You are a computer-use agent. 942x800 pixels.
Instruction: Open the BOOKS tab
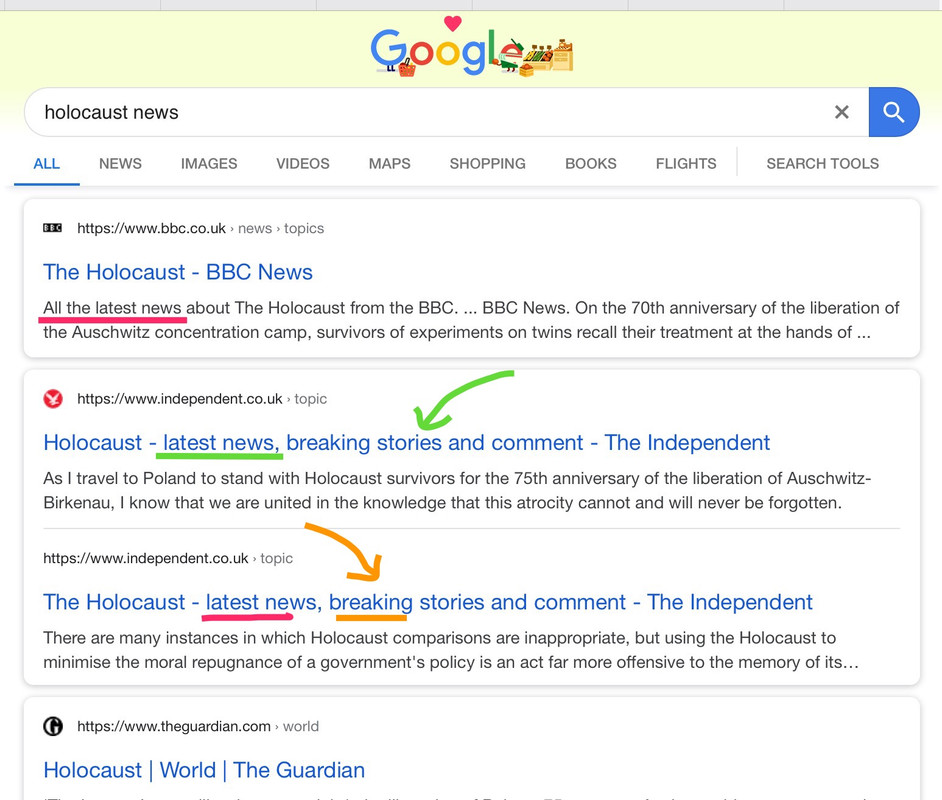(x=591, y=164)
